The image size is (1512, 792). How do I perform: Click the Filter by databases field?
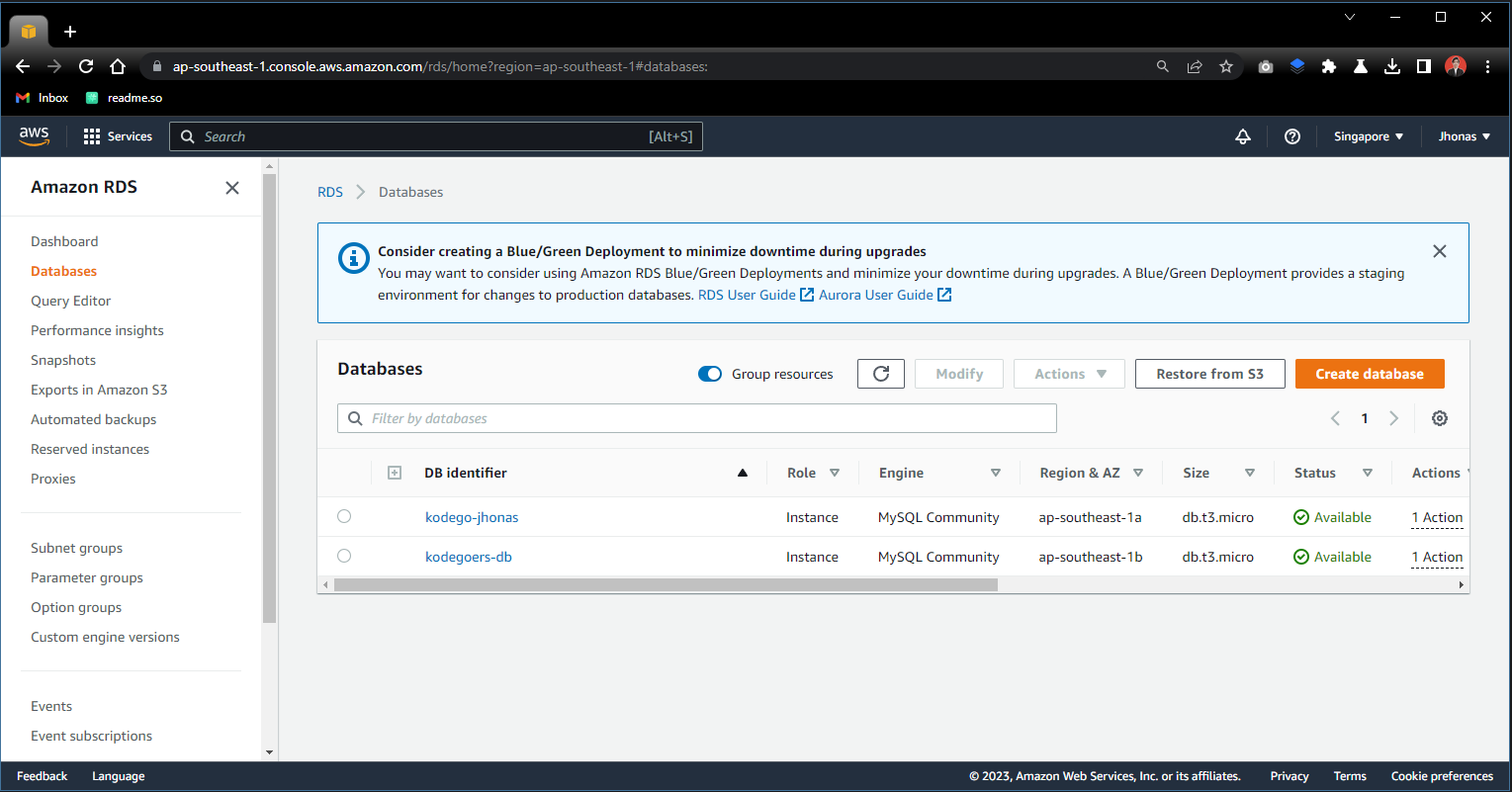point(697,418)
